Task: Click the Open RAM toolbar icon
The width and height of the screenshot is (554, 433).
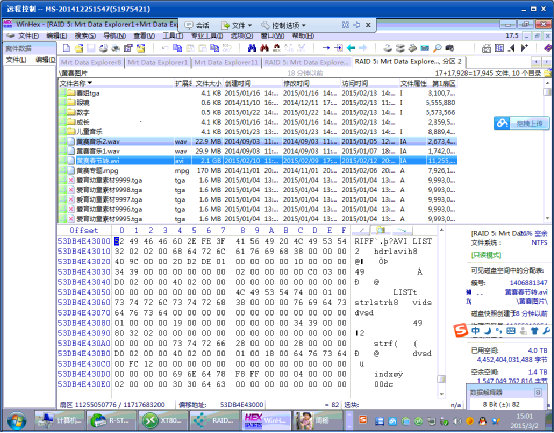Action: pyautogui.click(x=425, y=48)
